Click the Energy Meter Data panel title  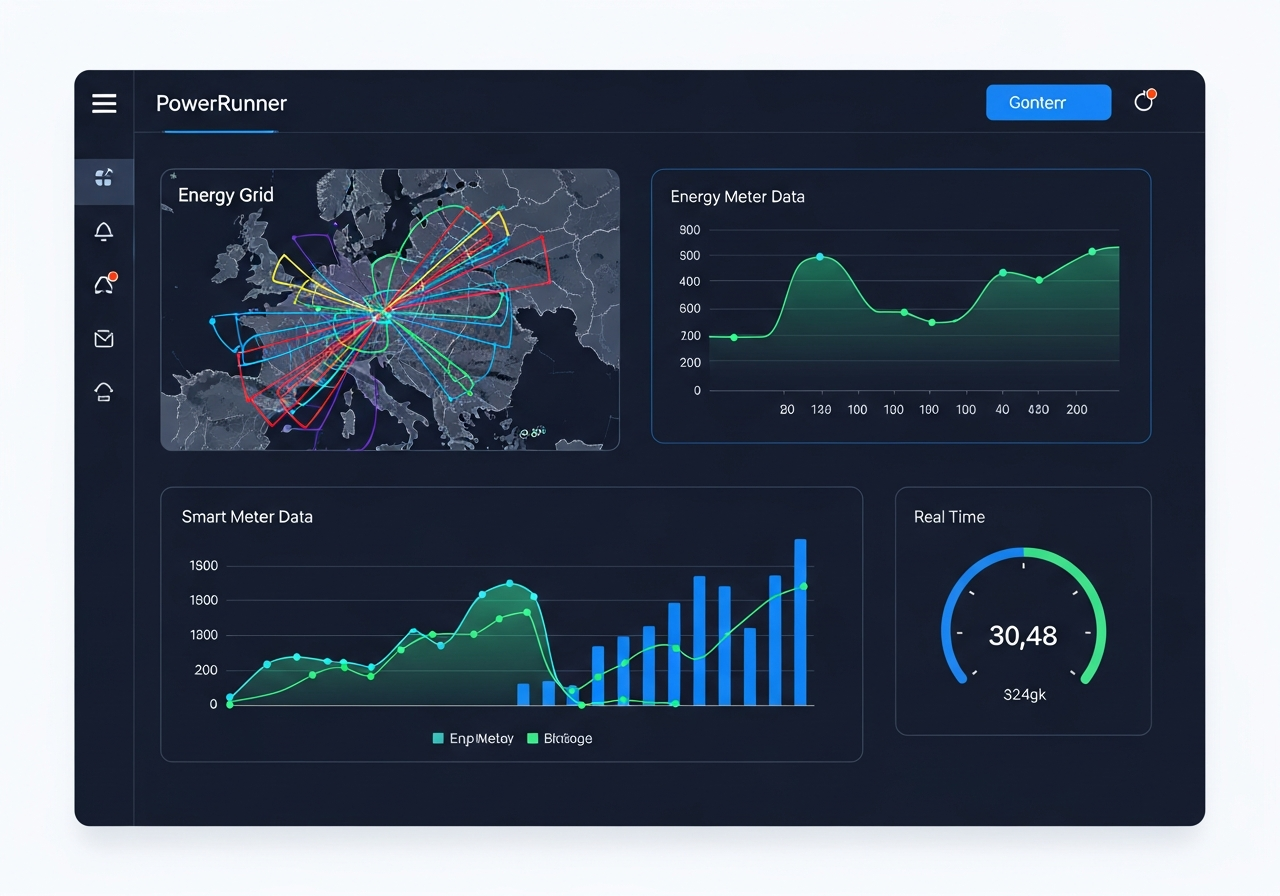tap(737, 197)
